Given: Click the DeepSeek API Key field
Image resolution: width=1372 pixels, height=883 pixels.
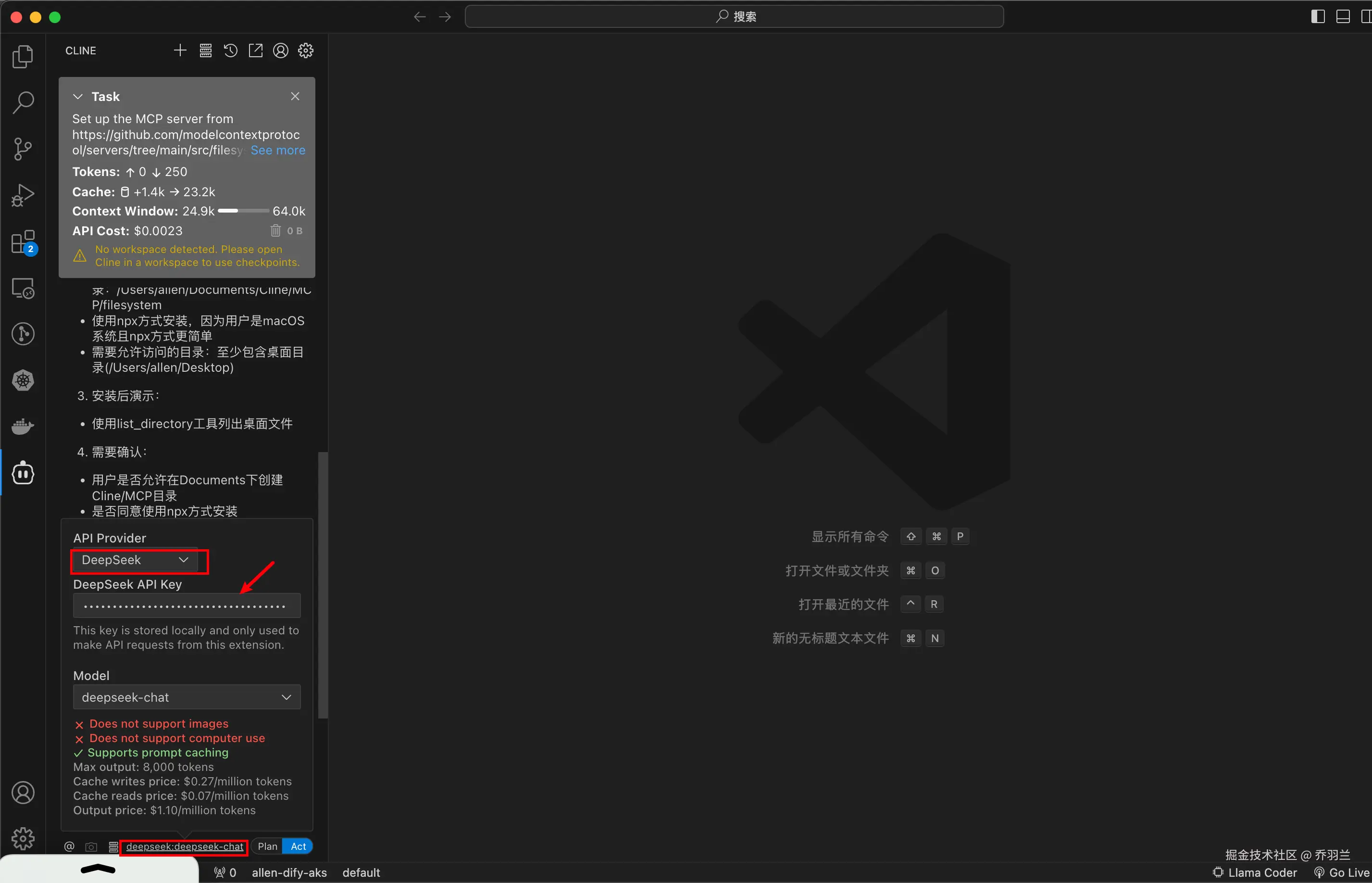Looking at the screenshot, I should click(186, 605).
